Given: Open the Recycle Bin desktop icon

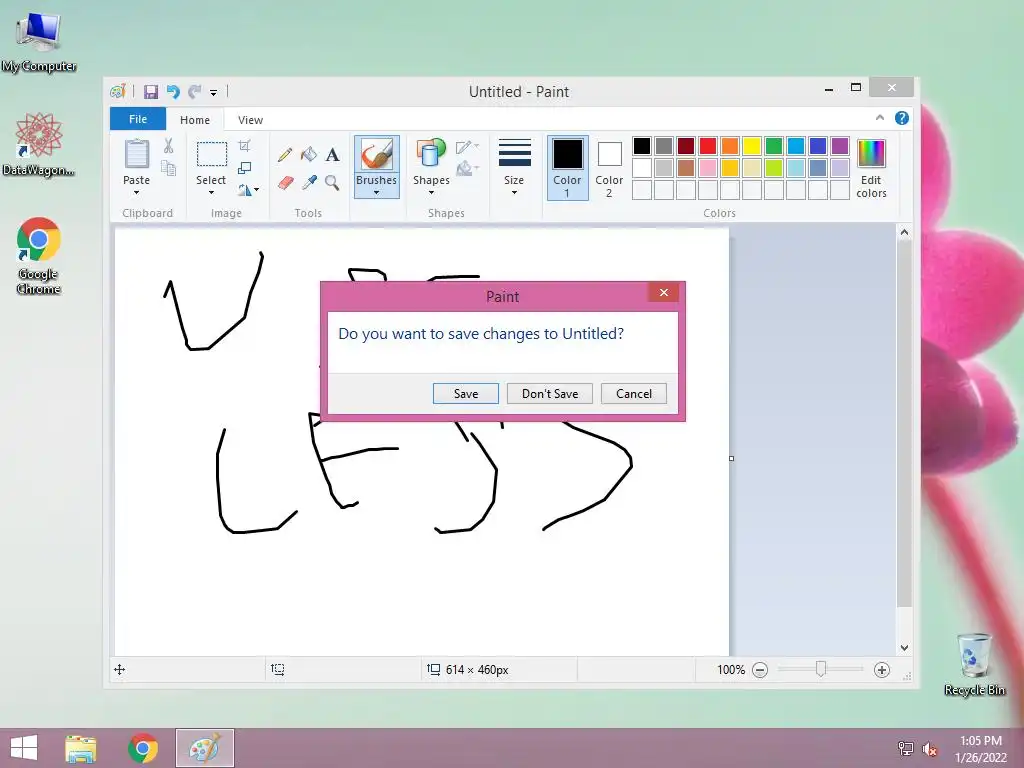Looking at the screenshot, I should [974, 664].
